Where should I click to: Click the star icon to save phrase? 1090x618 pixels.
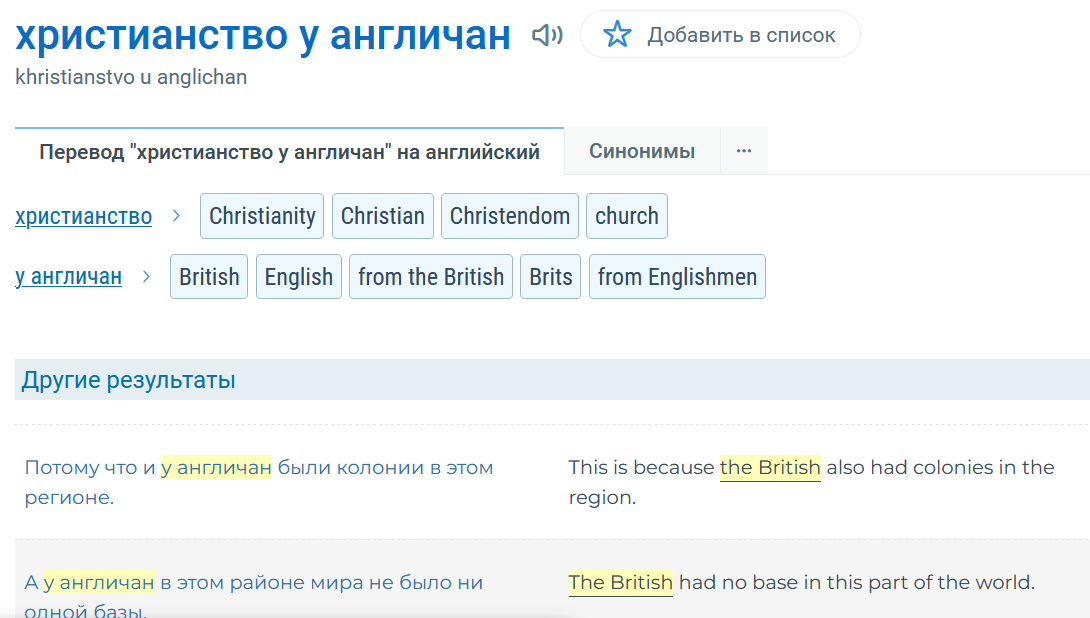tap(618, 36)
